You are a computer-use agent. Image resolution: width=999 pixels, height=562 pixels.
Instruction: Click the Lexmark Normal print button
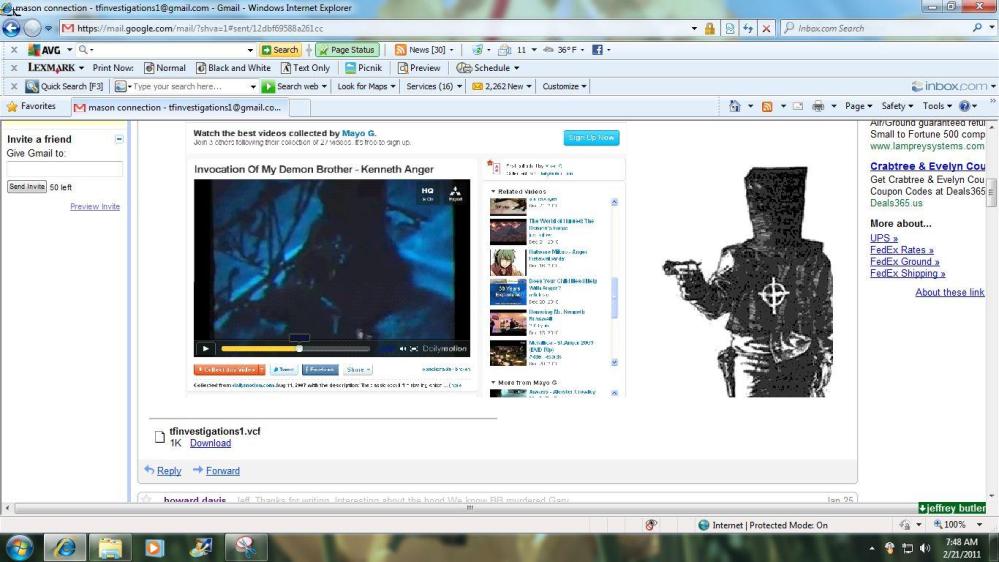pos(164,68)
